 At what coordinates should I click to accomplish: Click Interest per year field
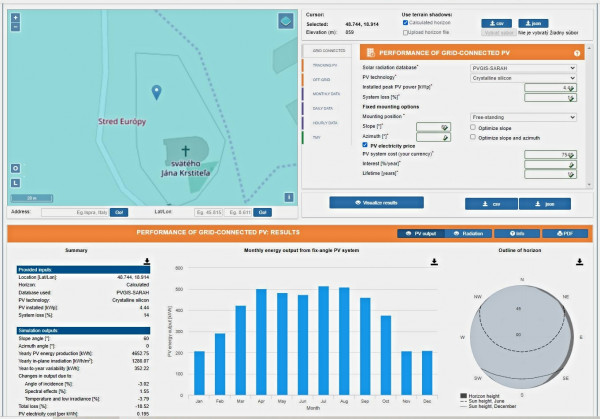pyautogui.click(x=550, y=165)
